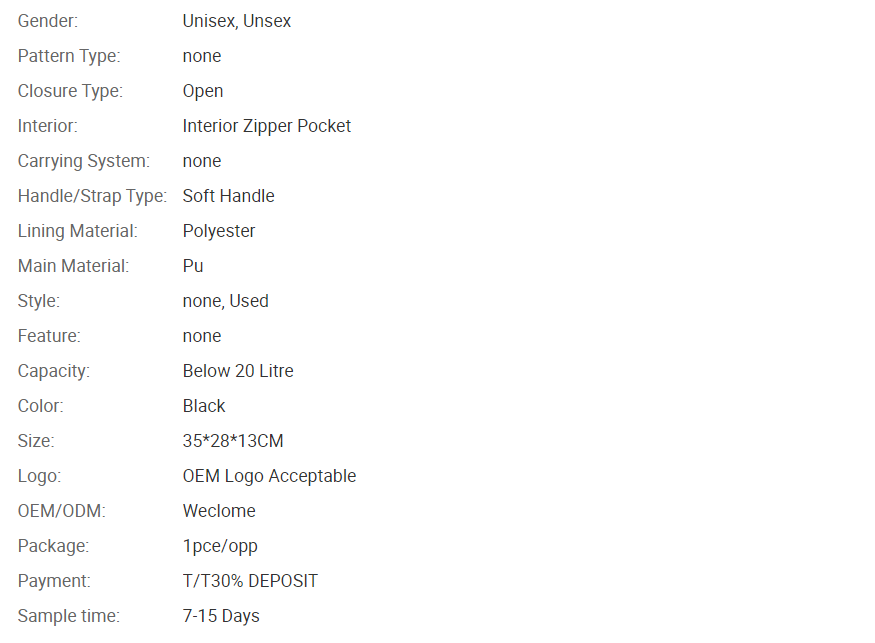Click the Color value Black

tap(204, 406)
